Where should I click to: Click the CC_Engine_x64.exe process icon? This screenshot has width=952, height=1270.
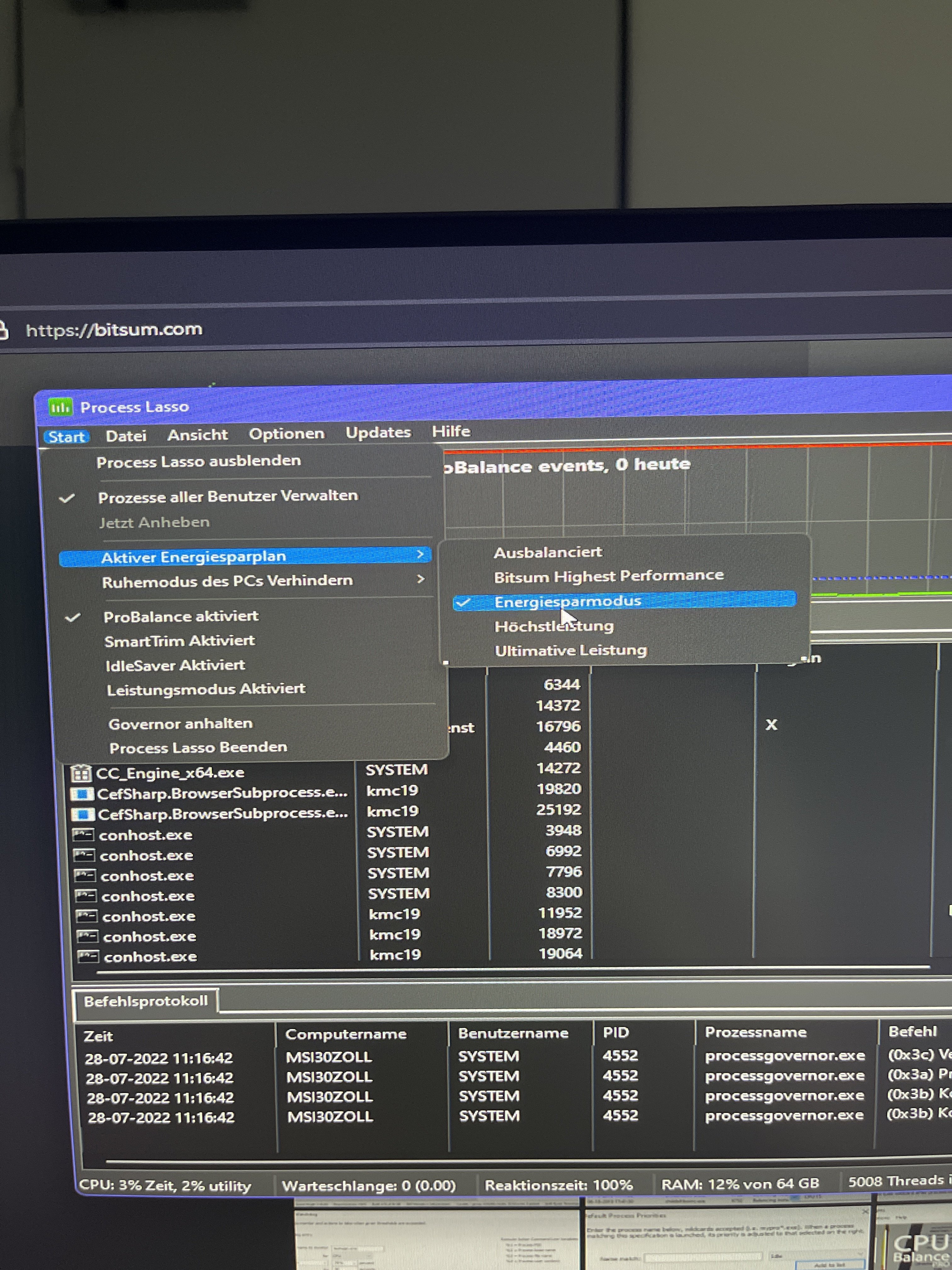coord(81,773)
